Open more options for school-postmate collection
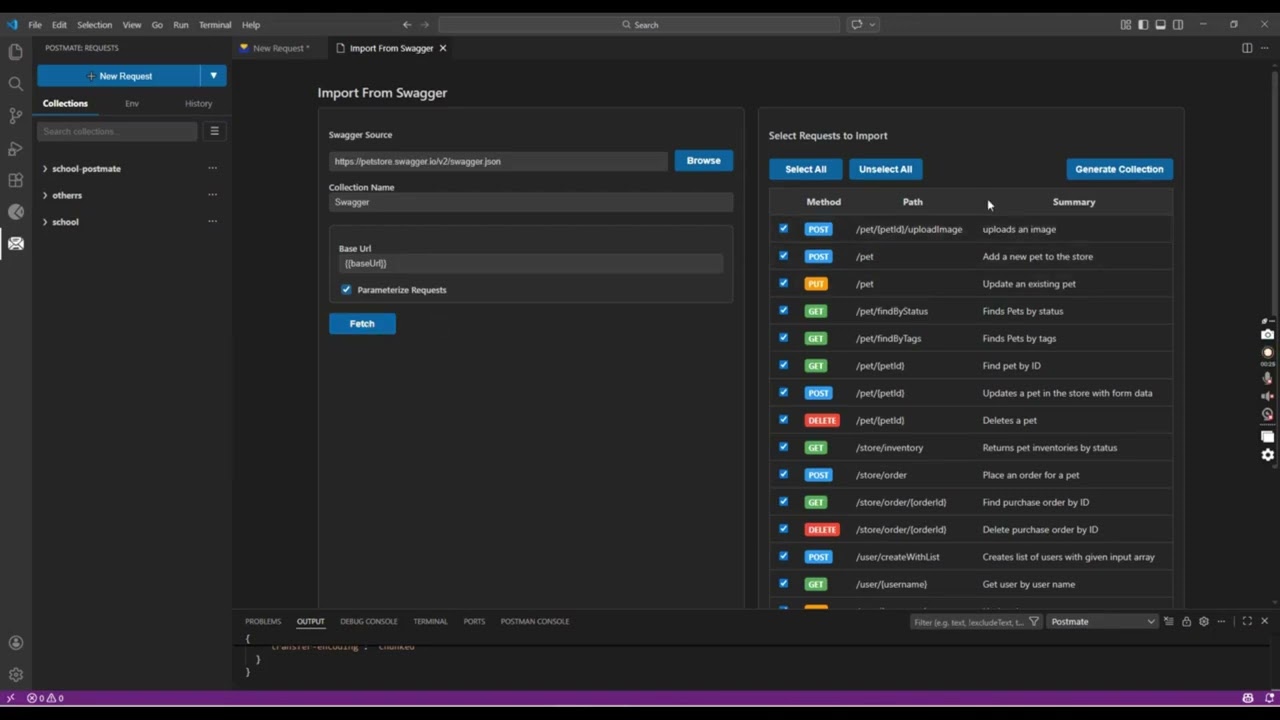The height and width of the screenshot is (720, 1280). (x=212, y=168)
